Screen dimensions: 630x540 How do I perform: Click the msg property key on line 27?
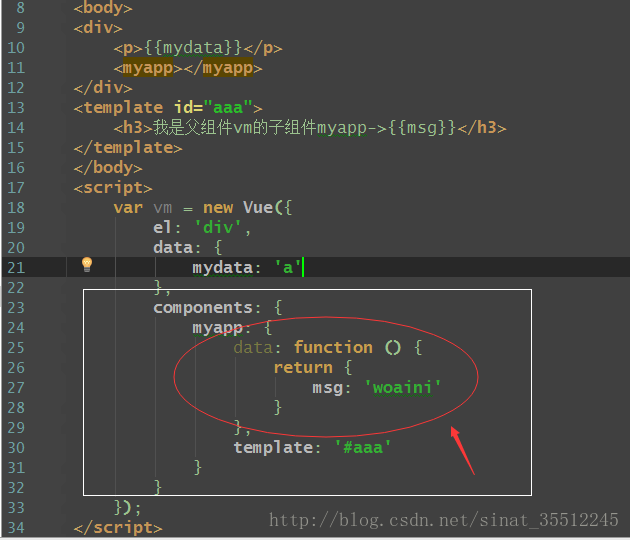327,388
